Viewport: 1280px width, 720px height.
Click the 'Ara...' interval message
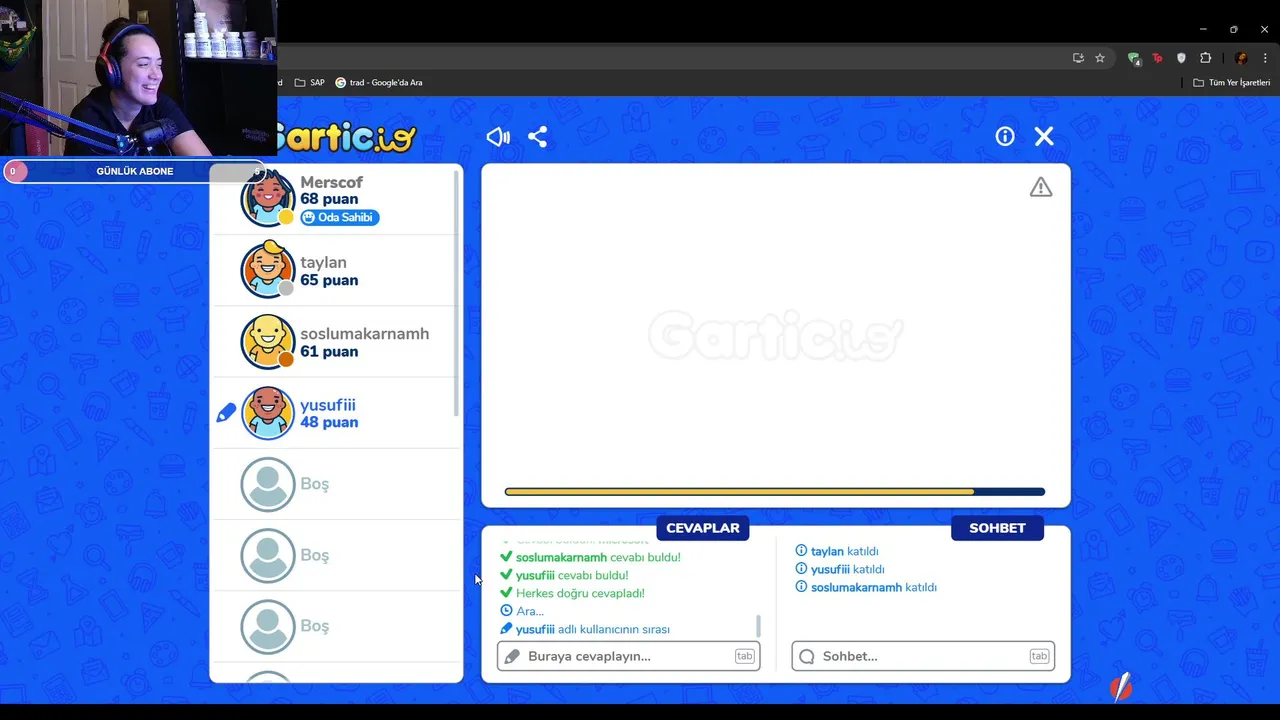click(530, 611)
